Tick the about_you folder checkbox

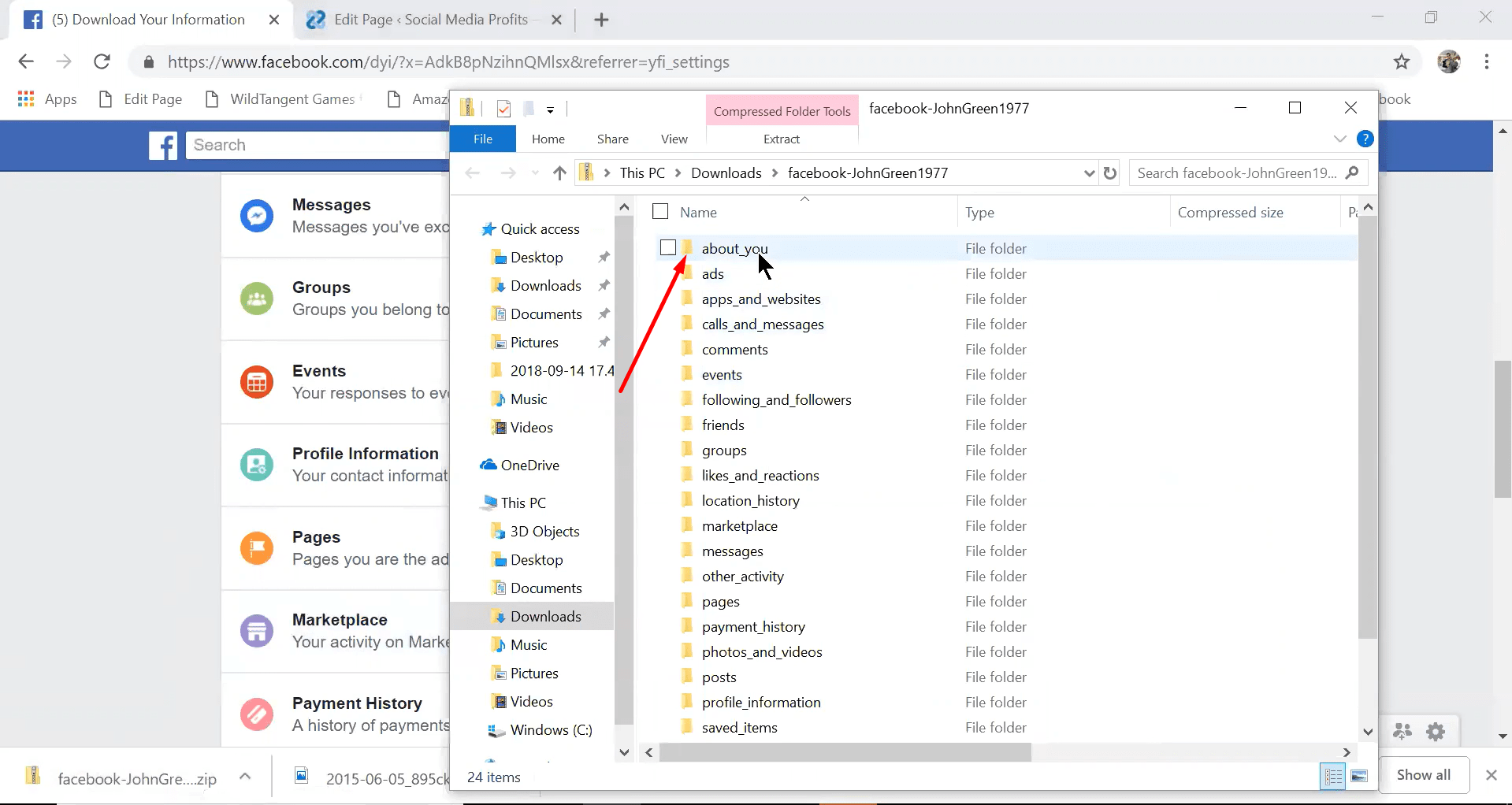click(x=668, y=247)
